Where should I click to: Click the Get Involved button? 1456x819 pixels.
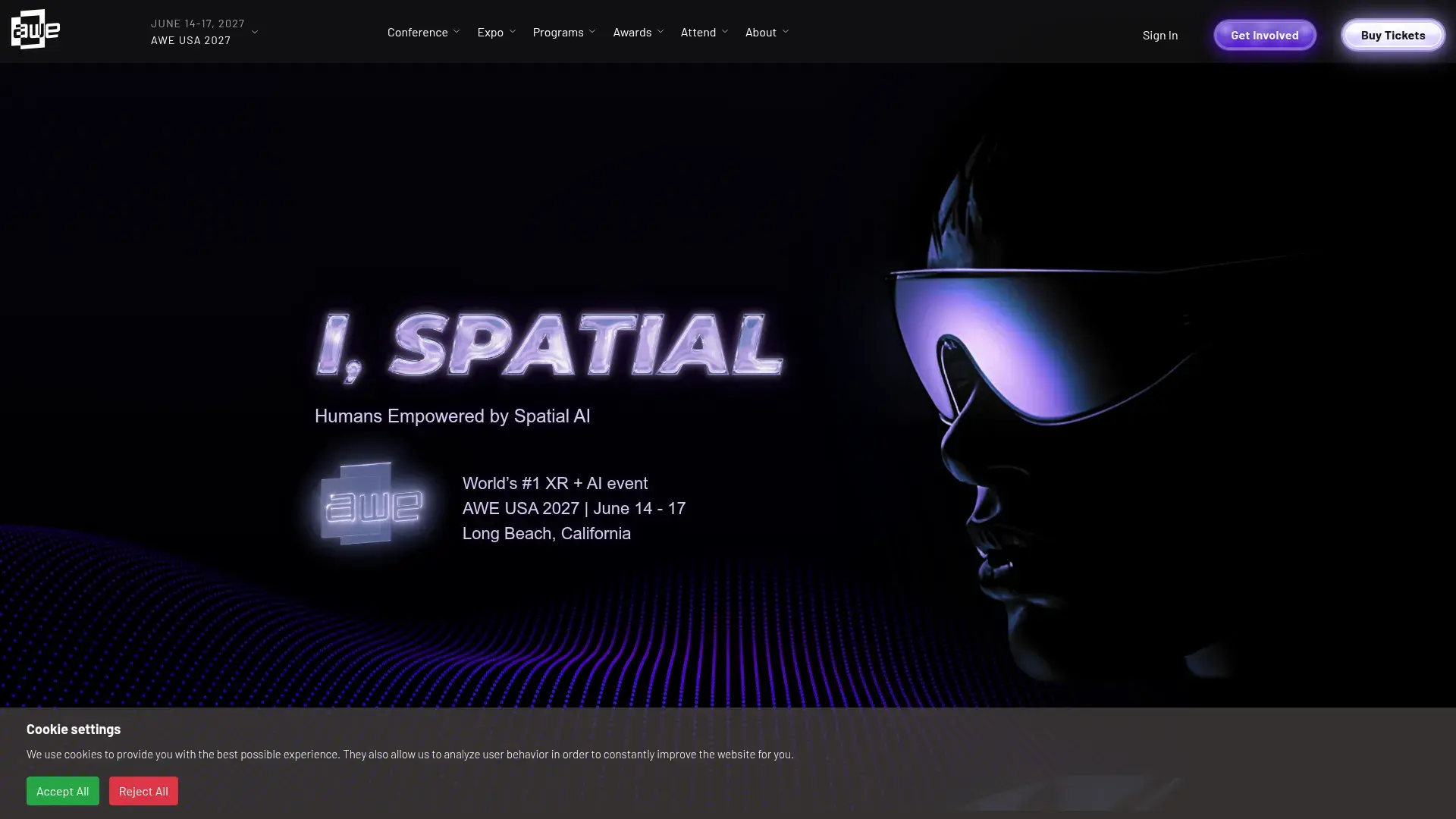(x=1264, y=35)
